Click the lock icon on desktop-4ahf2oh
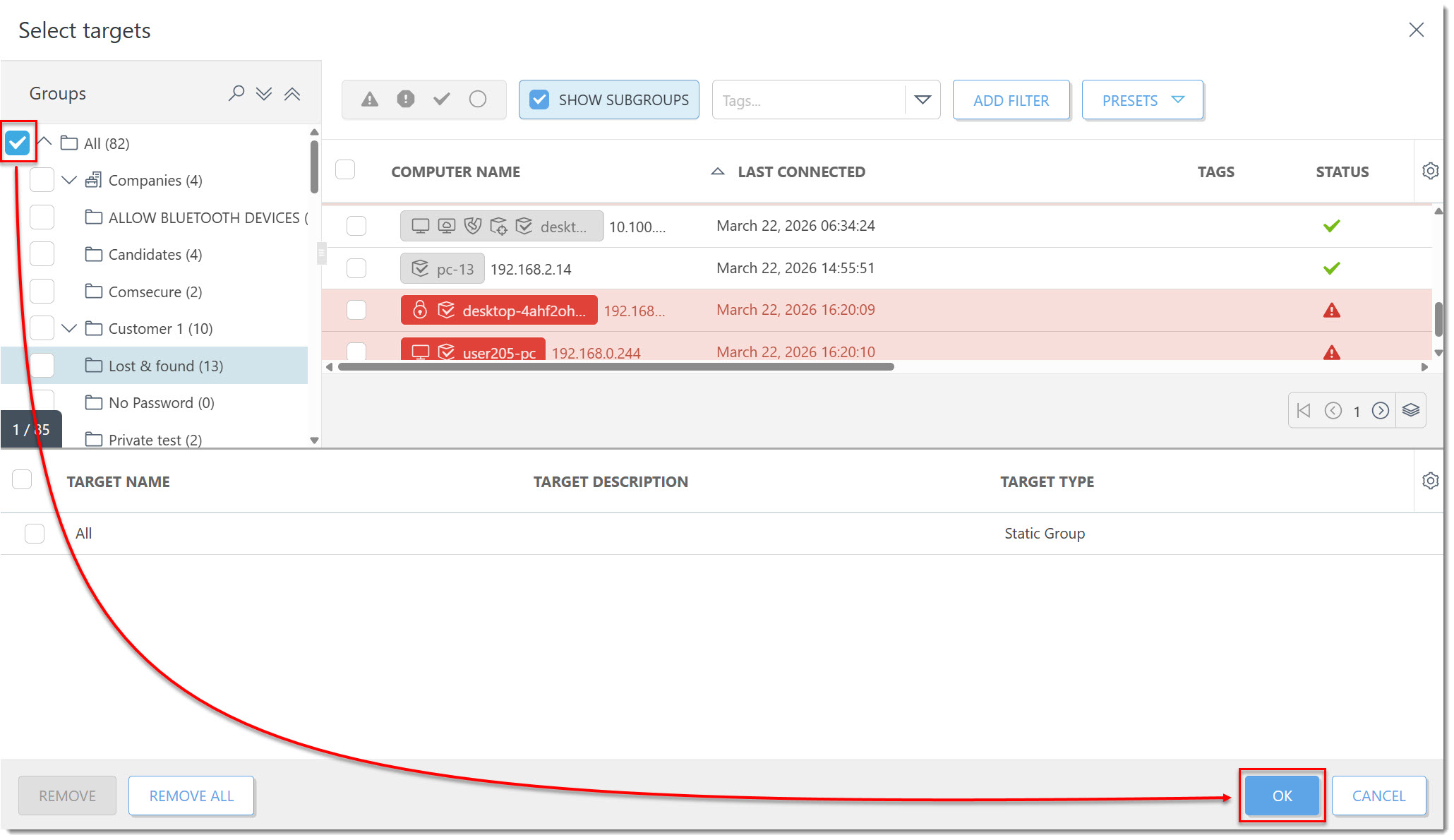The width and height of the screenshot is (1454, 840). pos(420,310)
